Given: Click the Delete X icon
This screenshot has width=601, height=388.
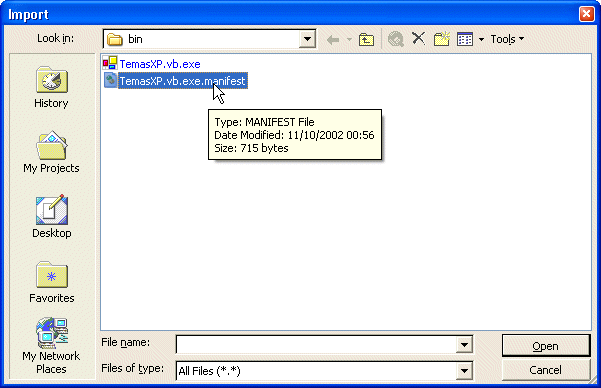Looking at the screenshot, I should pos(419,39).
